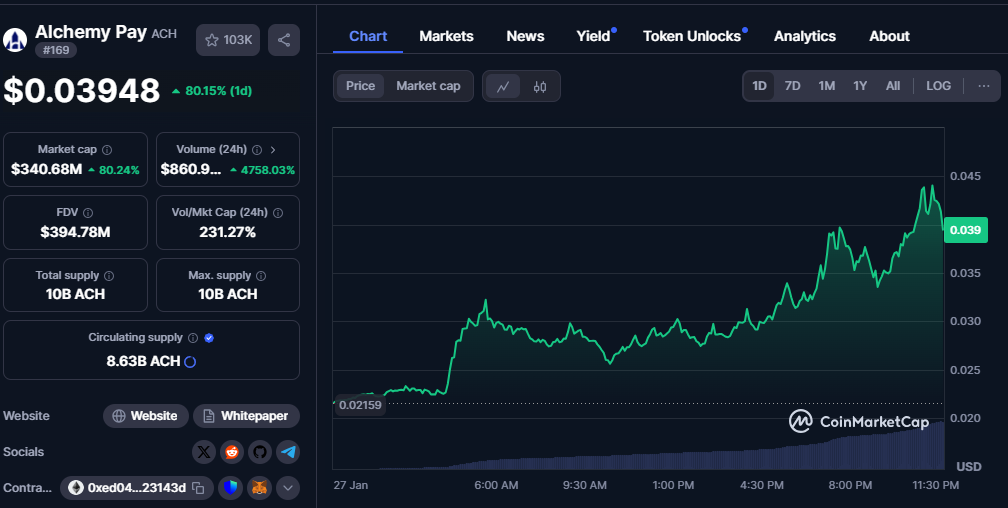Image resolution: width=1008 pixels, height=508 pixels.
Task: Open Total supply info icon
Action: pos(109,276)
